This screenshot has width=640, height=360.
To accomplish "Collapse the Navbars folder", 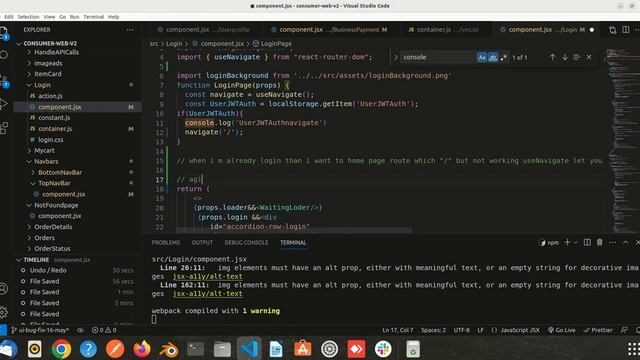I will coord(46,161).
